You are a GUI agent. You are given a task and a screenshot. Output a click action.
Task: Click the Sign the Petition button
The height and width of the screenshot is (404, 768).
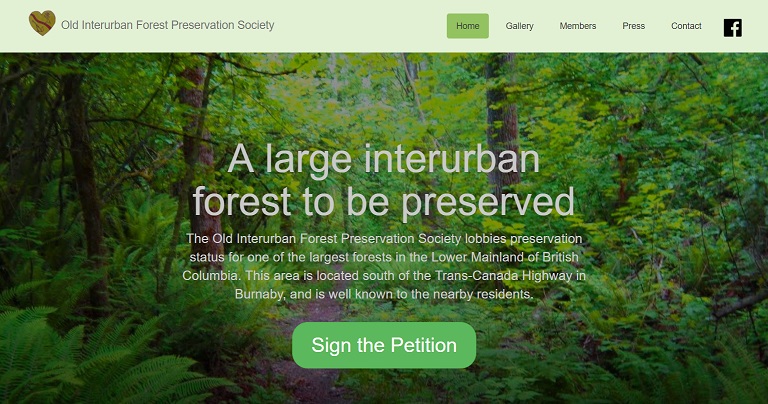(384, 345)
